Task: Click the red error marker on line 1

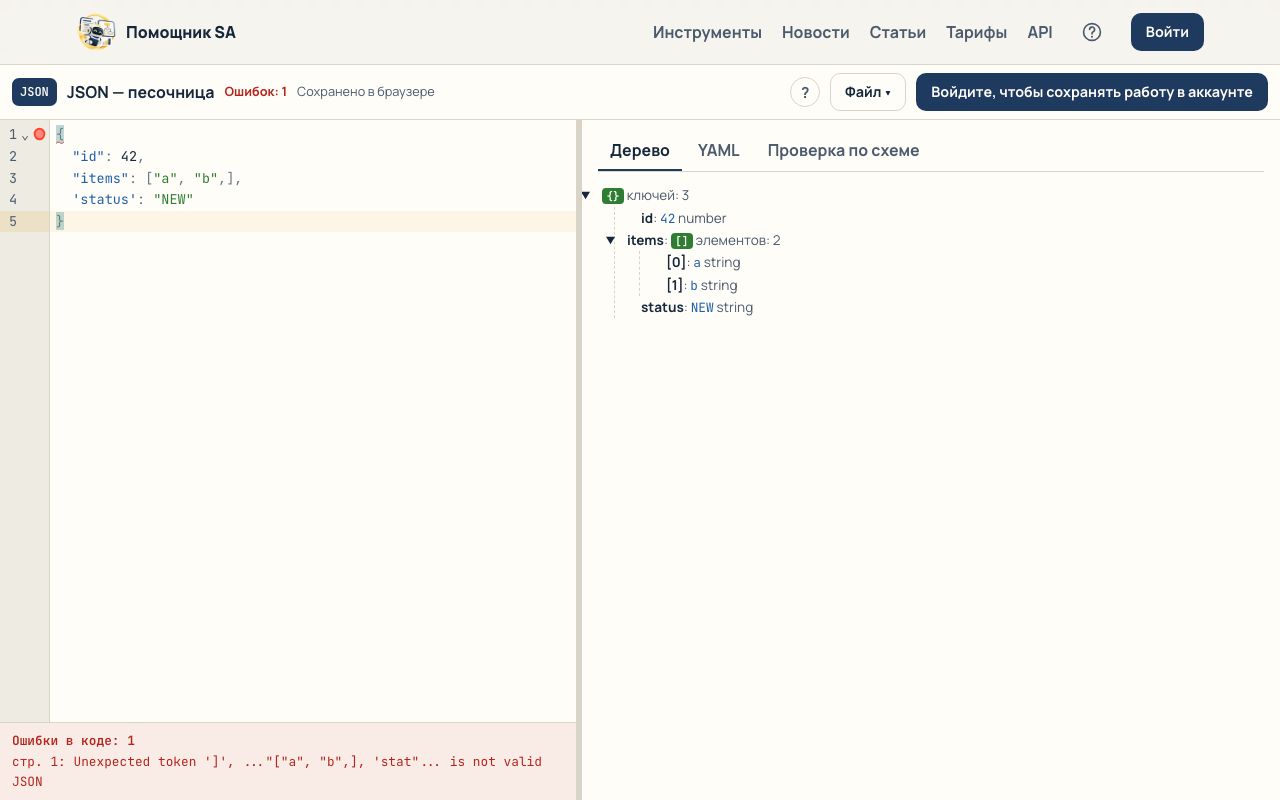Action: pyautogui.click(x=39, y=134)
